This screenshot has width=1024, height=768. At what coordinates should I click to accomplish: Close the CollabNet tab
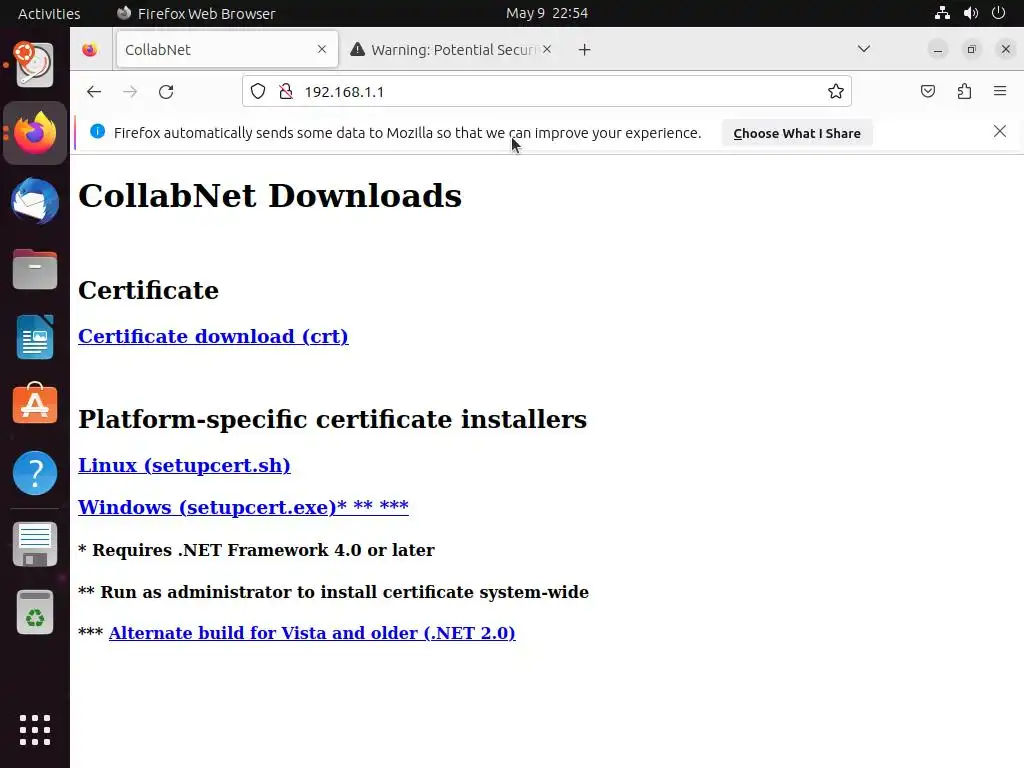tap(322, 49)
